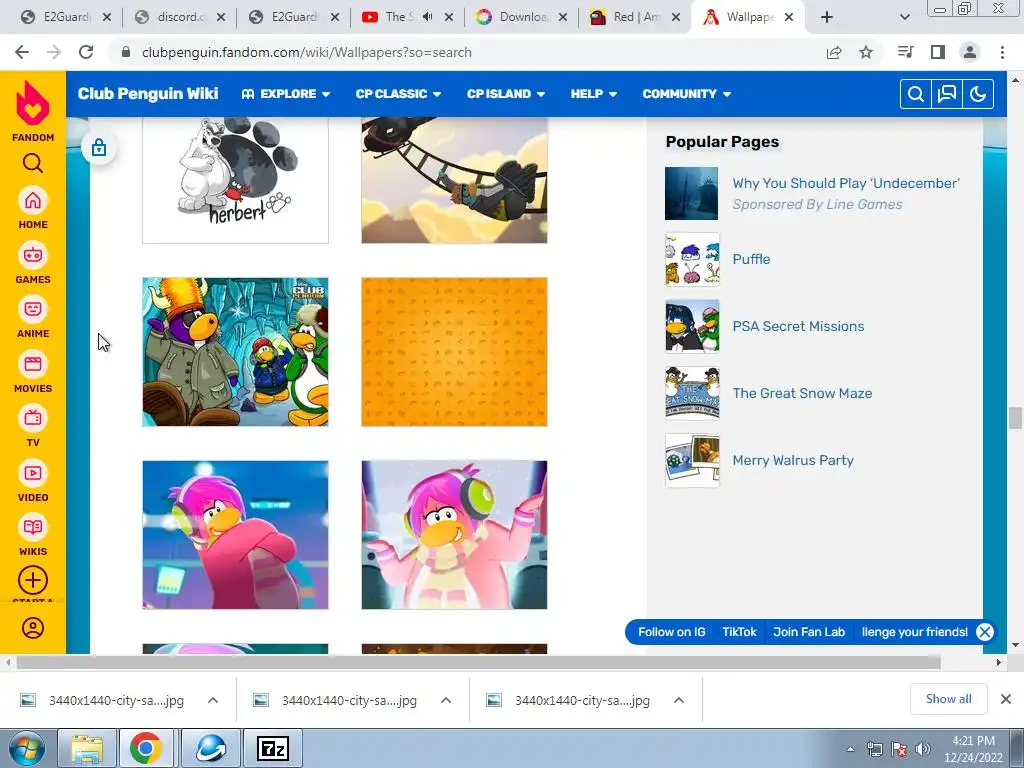Mute audio on The S... YouTube tab
1024x768 pixels.
coord(427,17)
